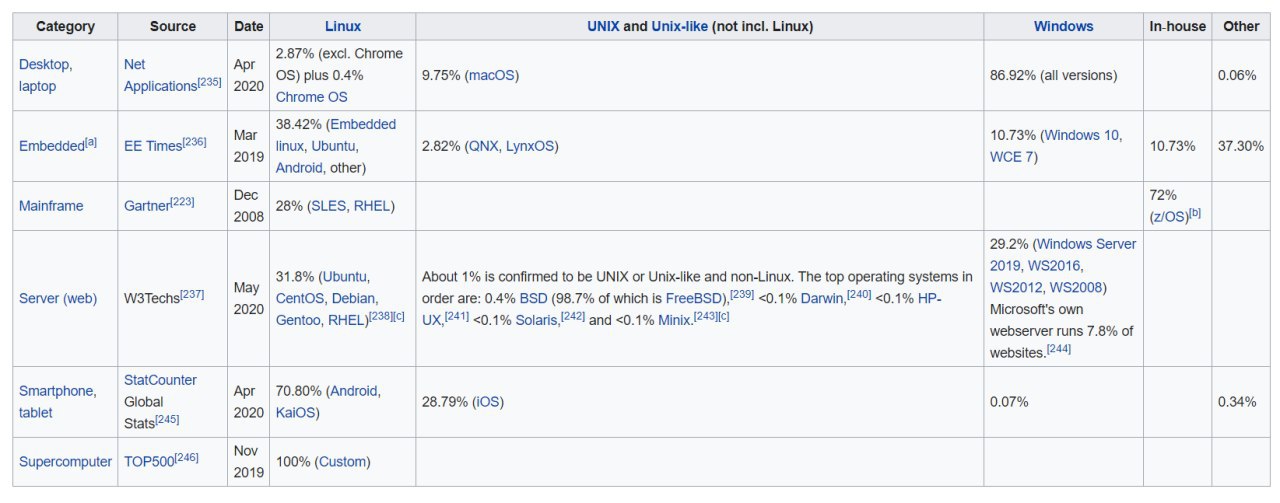Open reference 245 citation

tap(167, 420)
